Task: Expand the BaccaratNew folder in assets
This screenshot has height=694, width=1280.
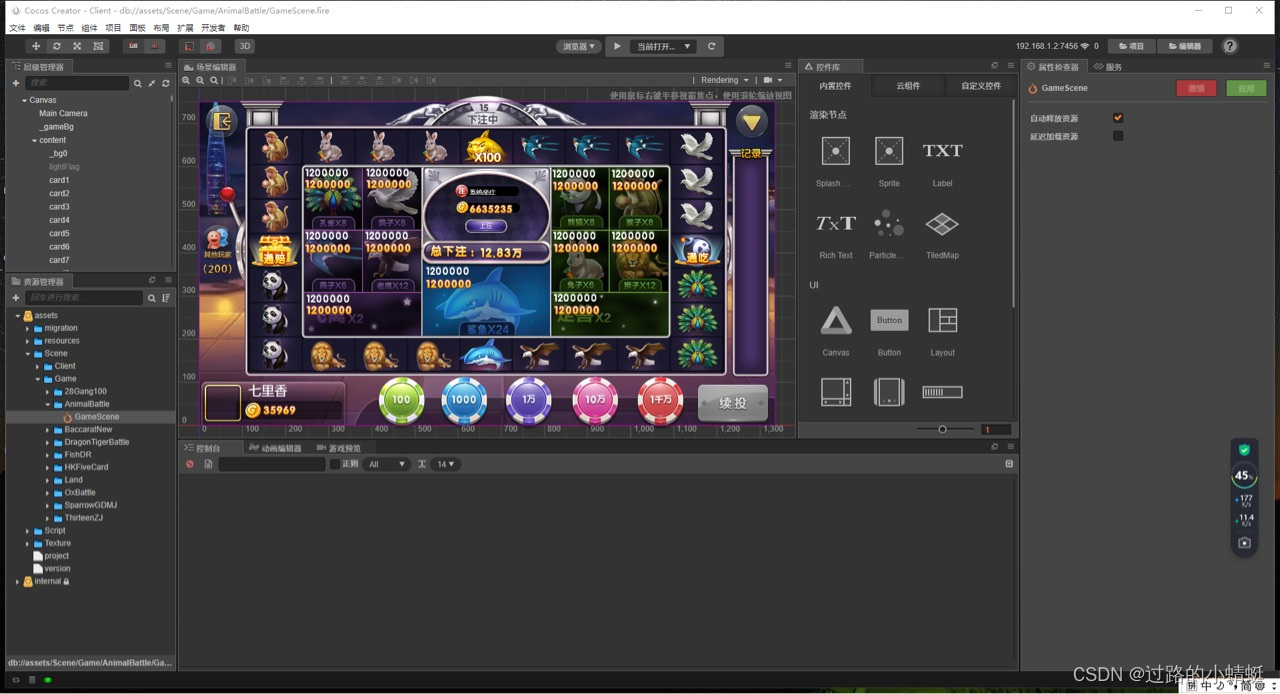Action: [47, 429]
